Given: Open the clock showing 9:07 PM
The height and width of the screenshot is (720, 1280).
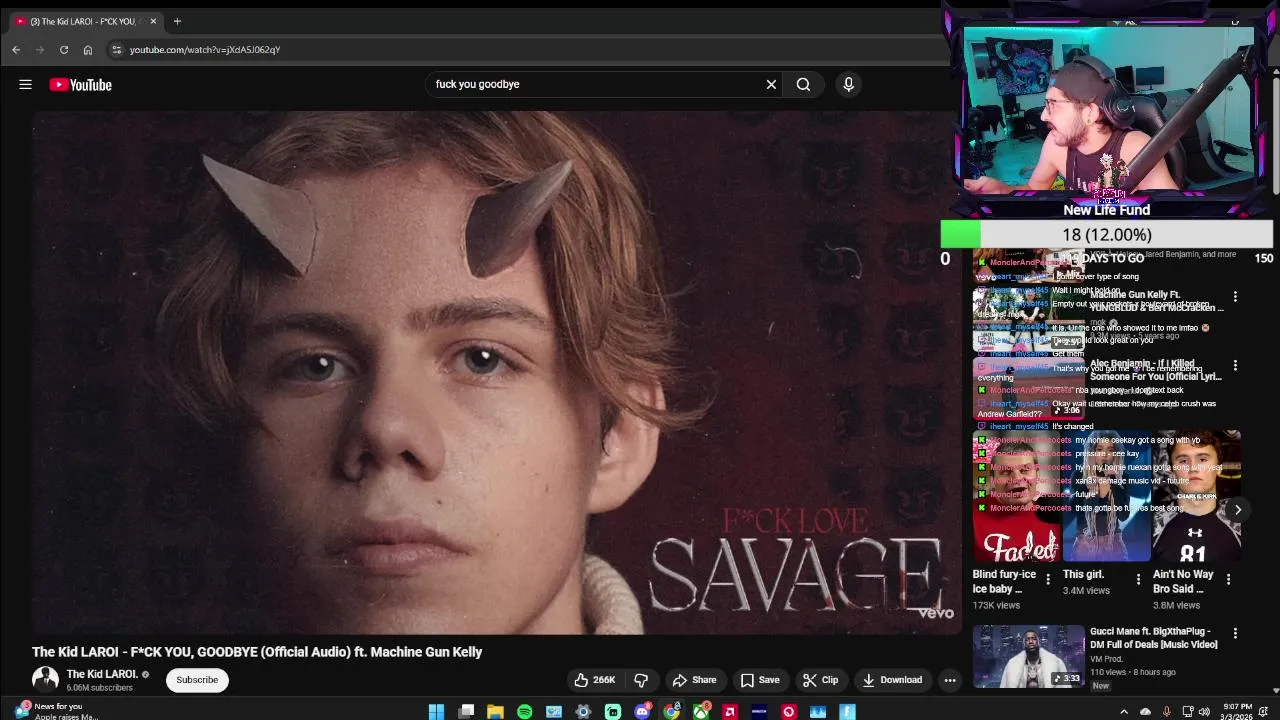Looking at the screenshot, I should click(1238, 712).
